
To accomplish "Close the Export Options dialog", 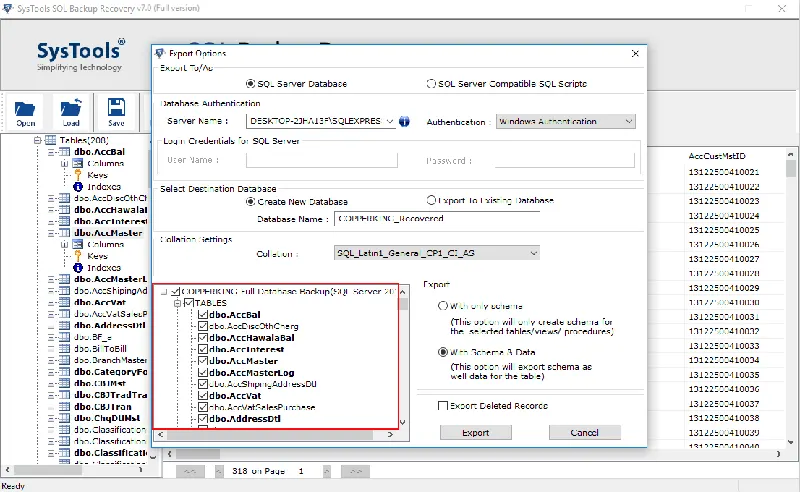I will (635, 53).
